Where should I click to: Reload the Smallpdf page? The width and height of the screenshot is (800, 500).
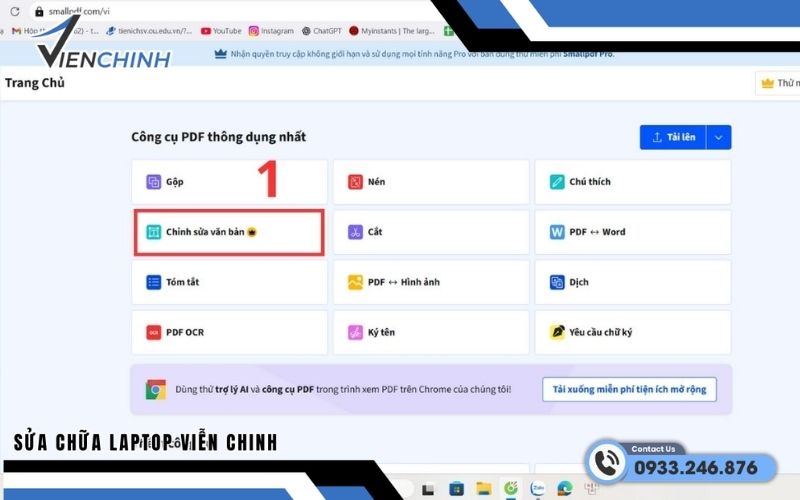pyautogui.click(x=15, y=11)
